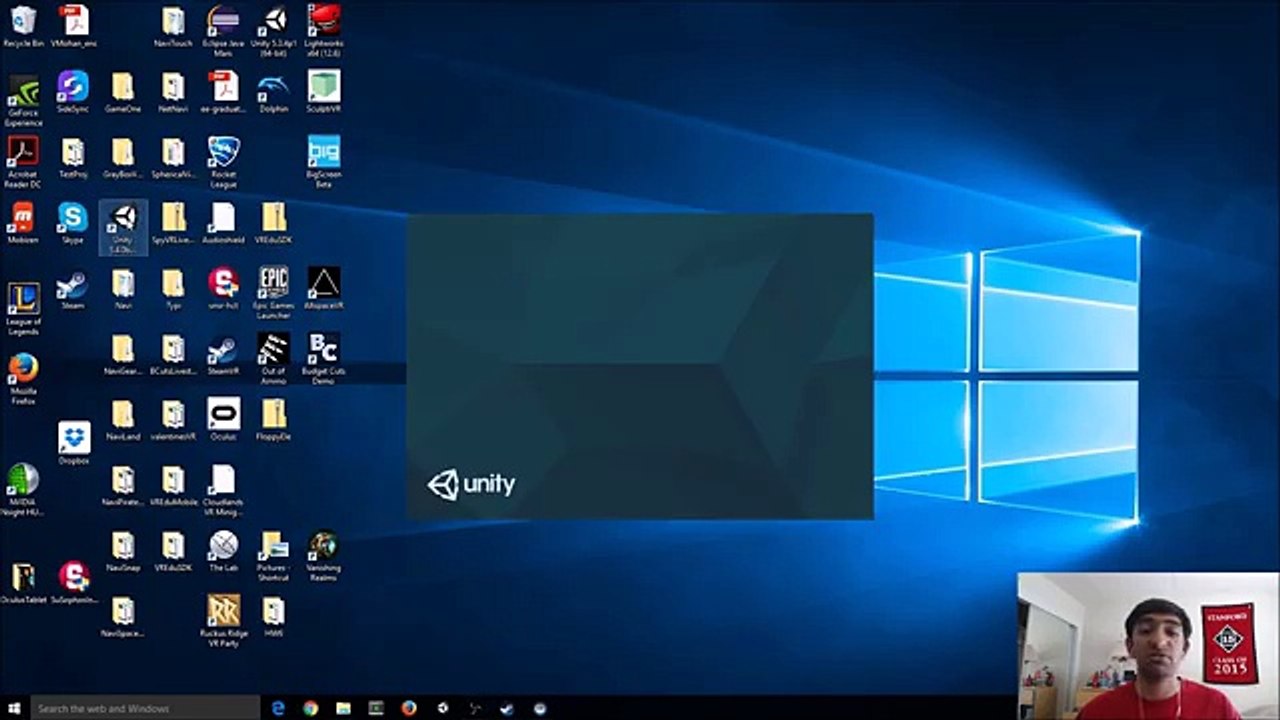
Task: Select the ee-graduat PDF document
Action: [x=223, y=92]
